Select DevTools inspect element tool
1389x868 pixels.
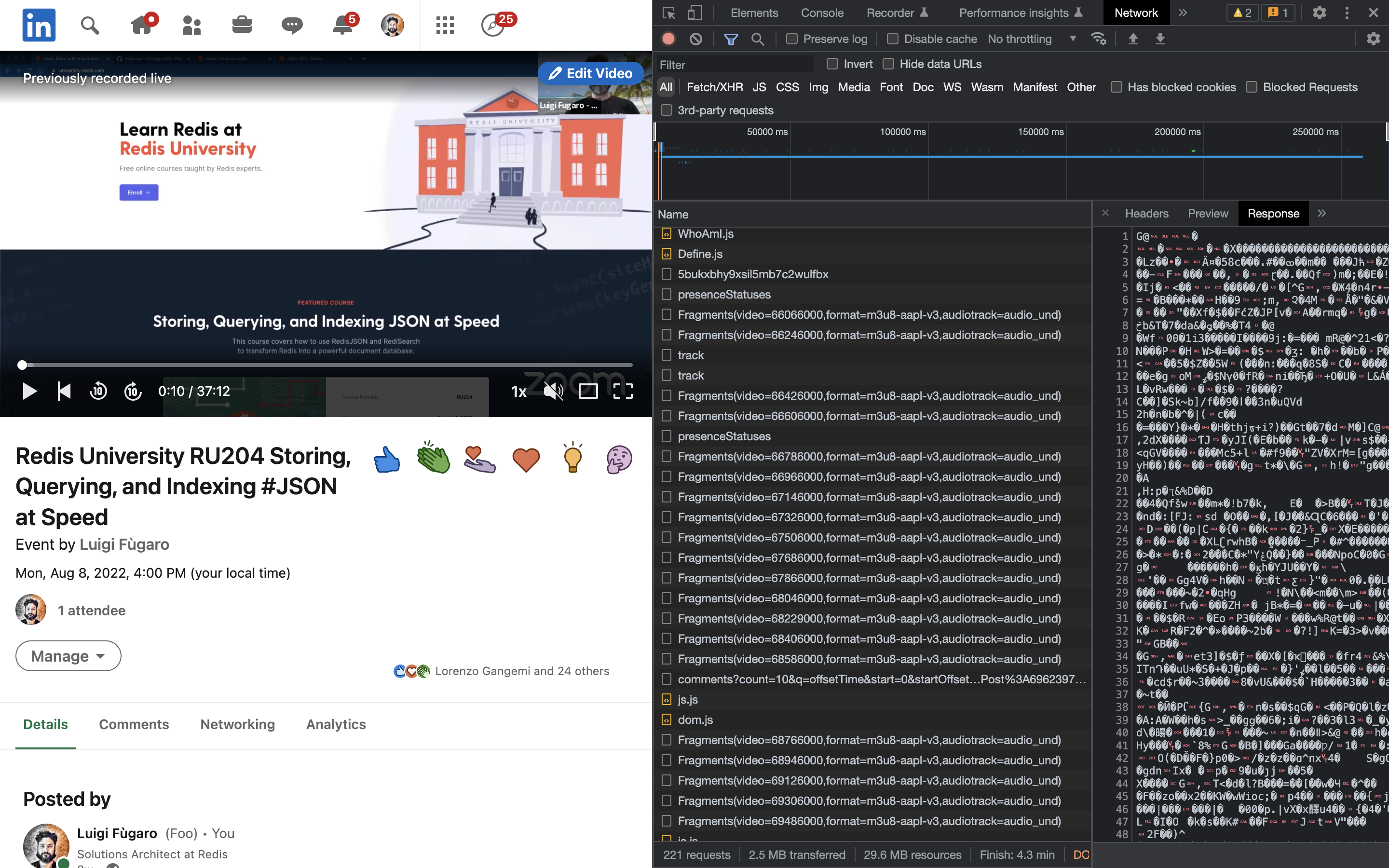click(668, 13)
